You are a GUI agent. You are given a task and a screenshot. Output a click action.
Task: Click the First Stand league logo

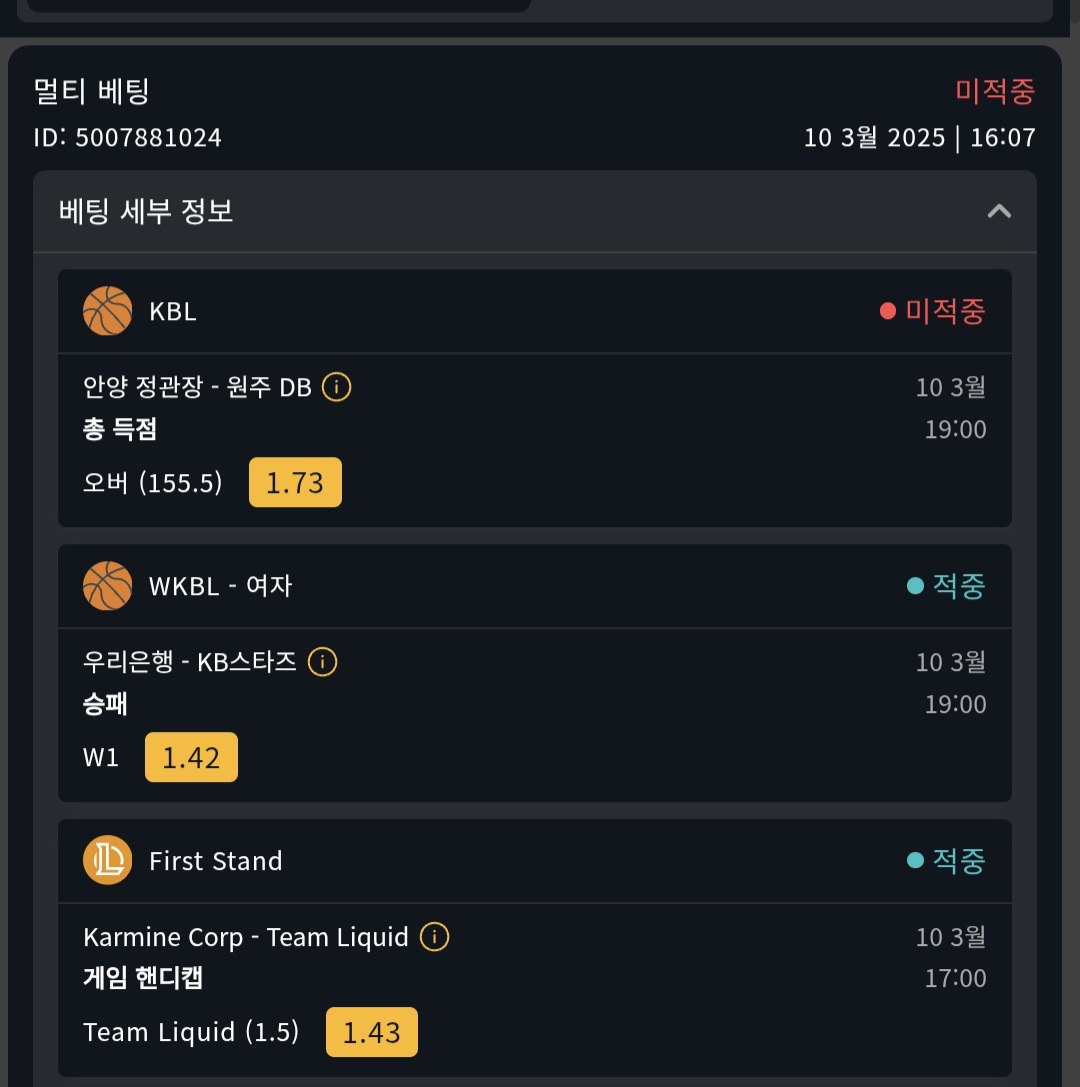(107, 861)
